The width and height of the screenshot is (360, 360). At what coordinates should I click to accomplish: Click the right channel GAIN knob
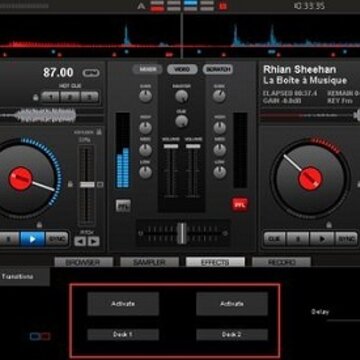pyautogui.click(x=219, y=96)
